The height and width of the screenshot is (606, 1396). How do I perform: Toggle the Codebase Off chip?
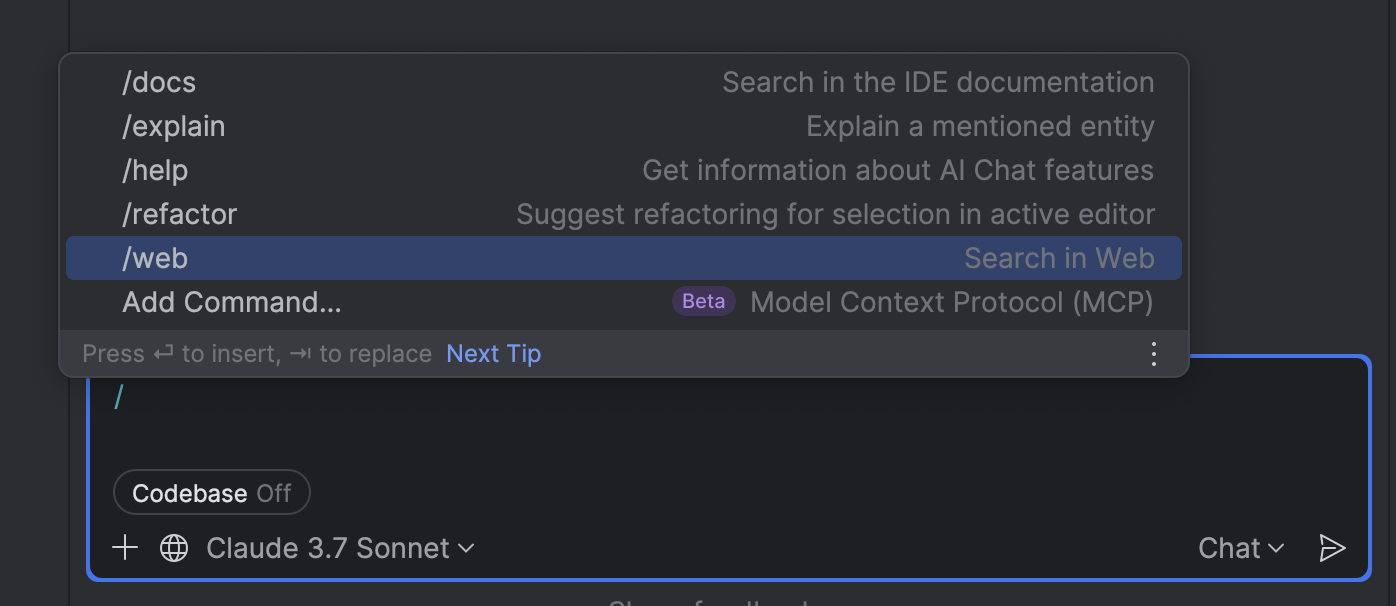pos(212,493)
